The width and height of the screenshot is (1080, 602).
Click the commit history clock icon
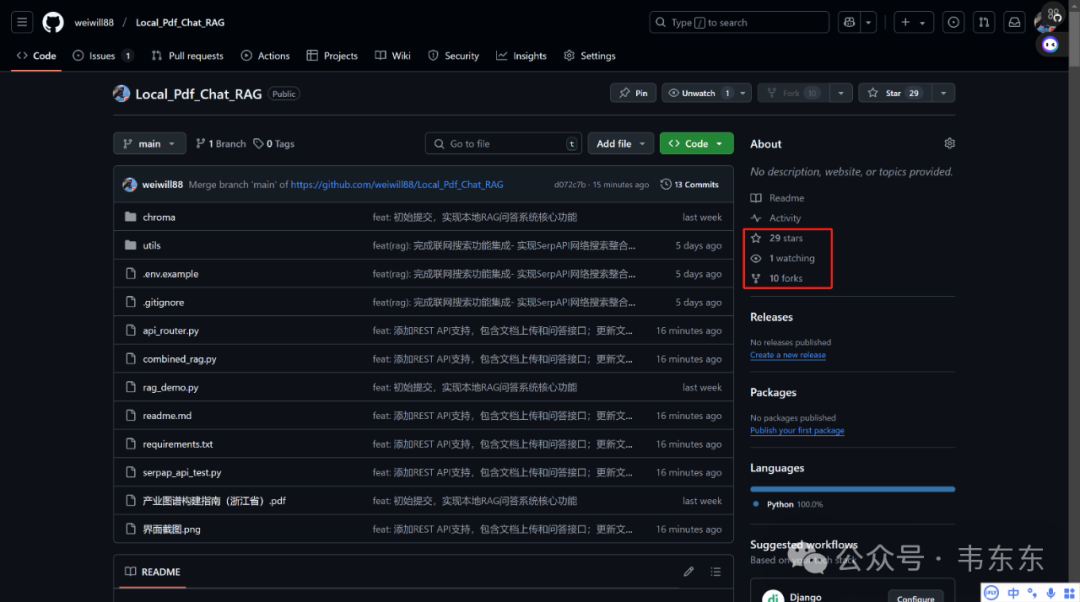[x=665, y=184]
